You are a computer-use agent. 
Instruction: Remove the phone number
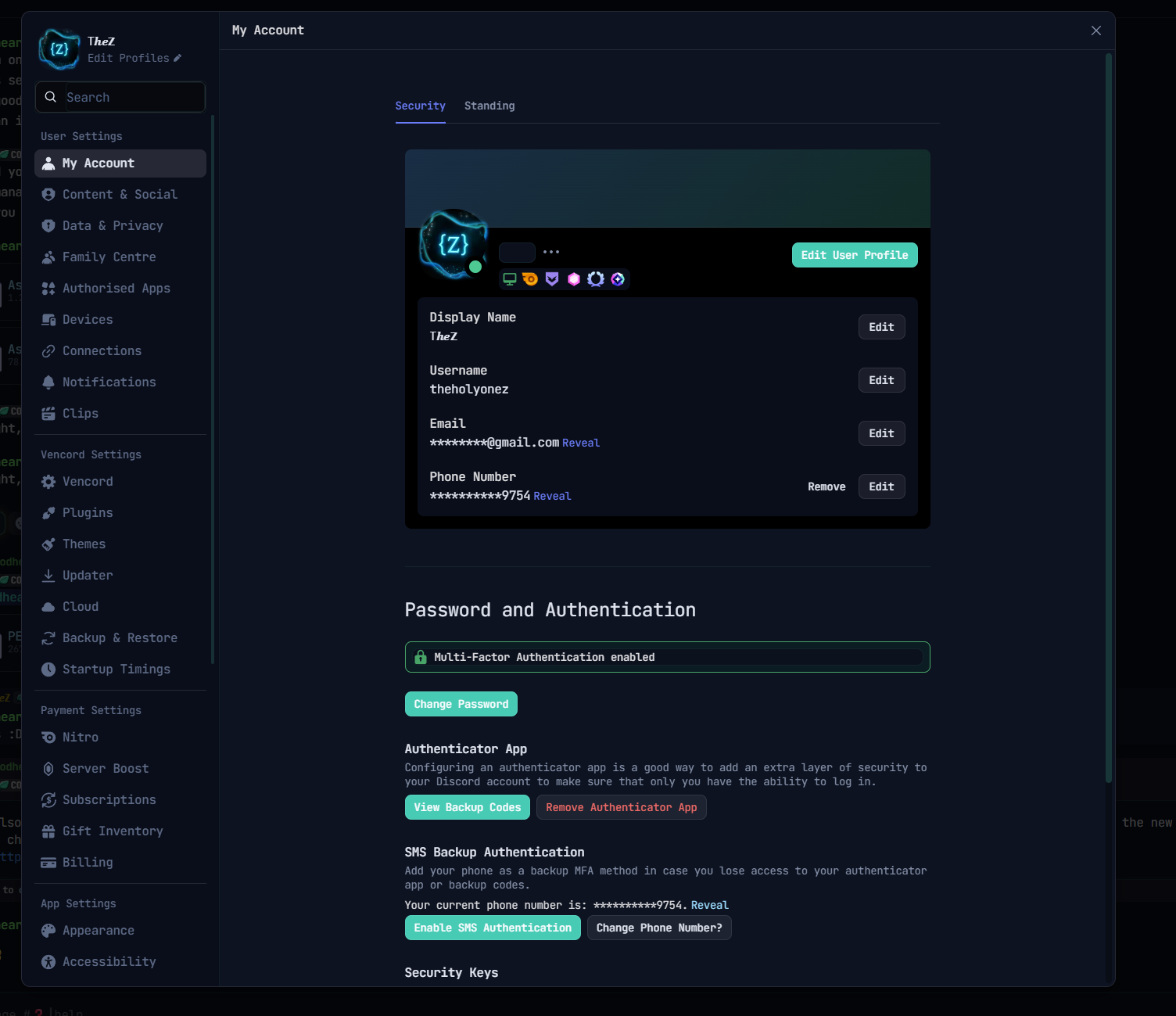pyautogui.click(x=826, y=486)
